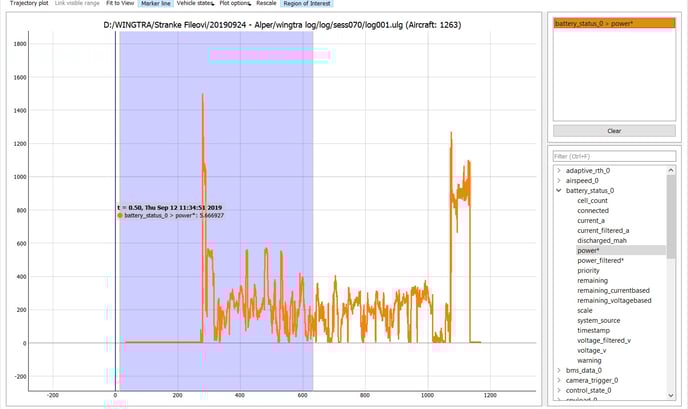
Task: Open the Vehicle states dropdown
Action: click(194, 4)
